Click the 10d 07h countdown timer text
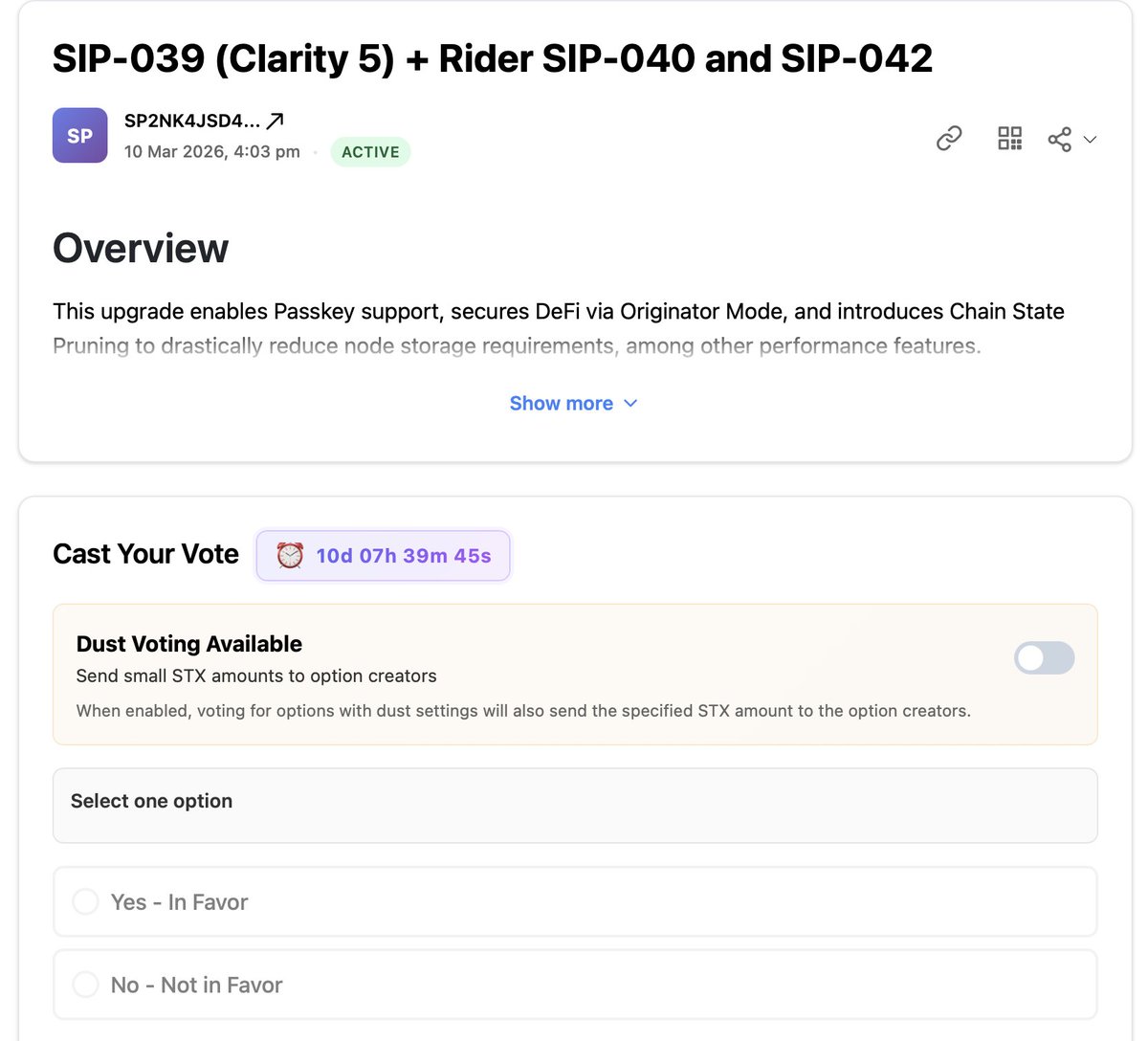This screenshot has height=1041, width=1148. coord(404,556)
